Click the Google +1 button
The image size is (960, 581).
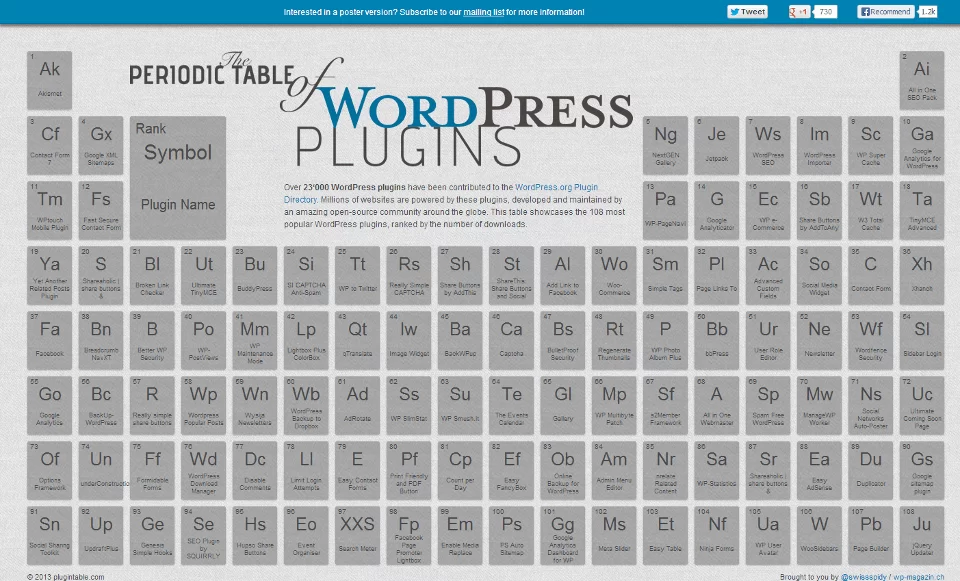[799, 12]
